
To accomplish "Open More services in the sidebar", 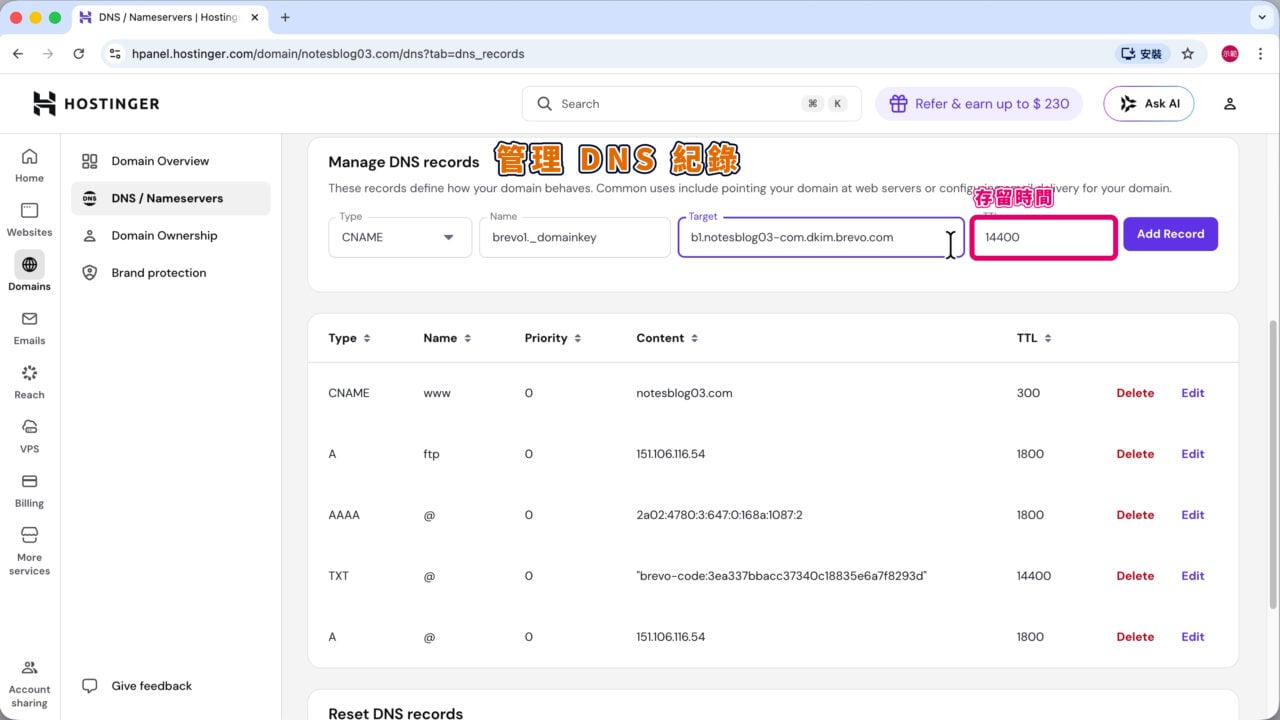I will 29,550.
